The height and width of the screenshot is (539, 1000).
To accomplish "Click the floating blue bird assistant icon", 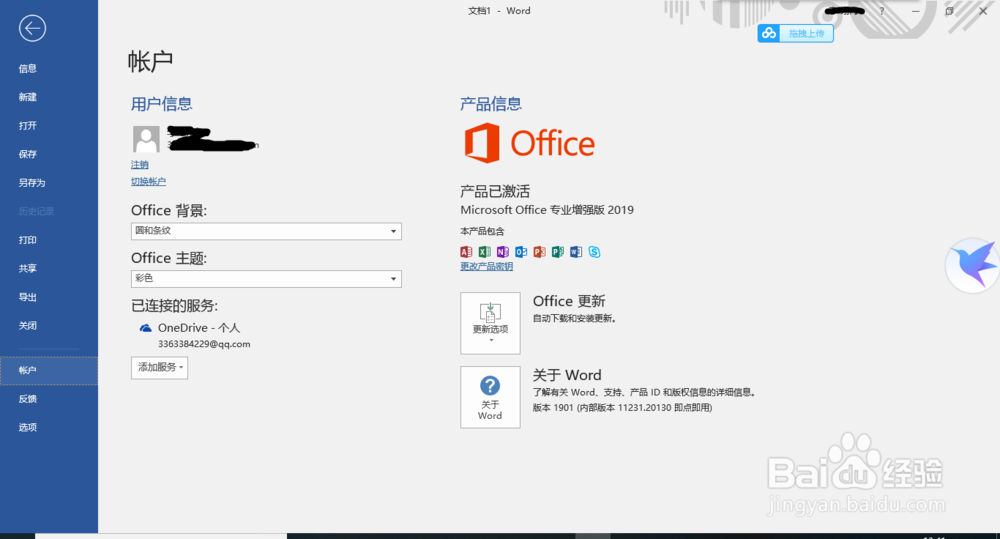I will [973, 265].
